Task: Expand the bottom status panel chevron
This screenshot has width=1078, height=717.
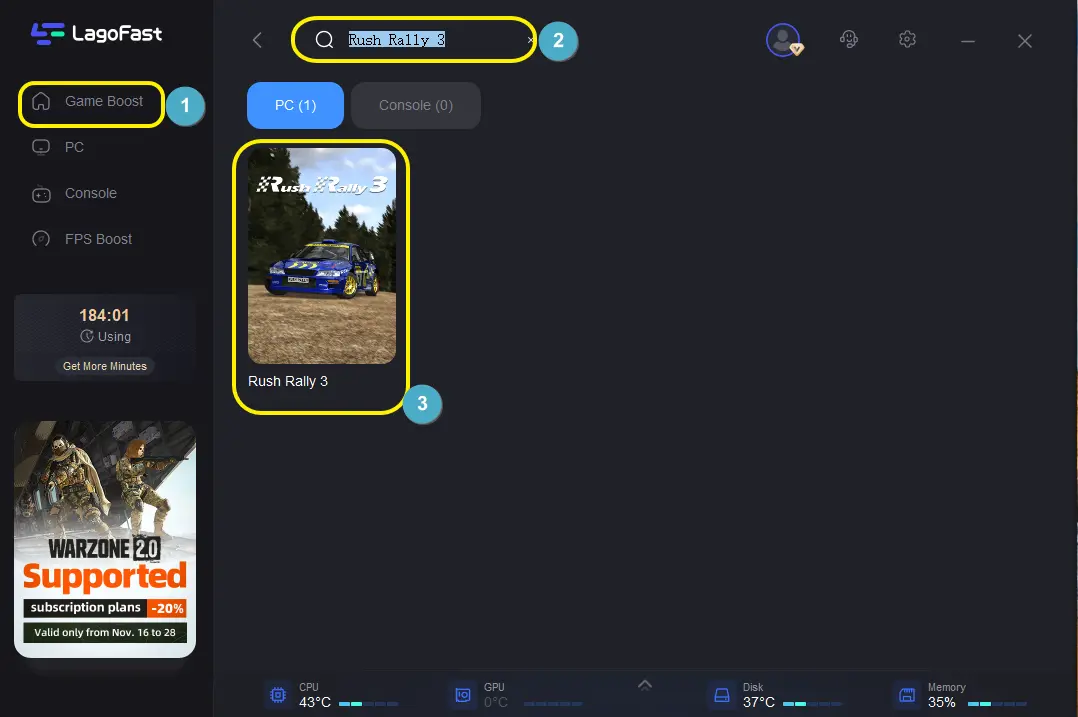Action: click(645, 684)
